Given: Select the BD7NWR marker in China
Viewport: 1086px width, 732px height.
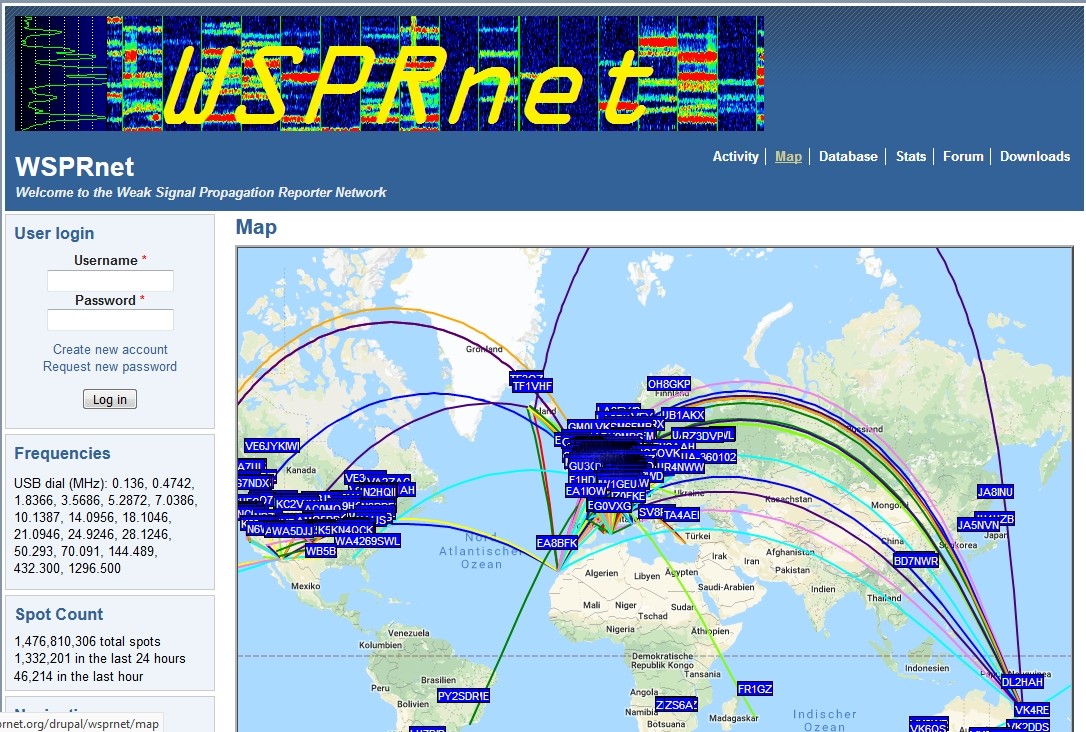Looking at the screenshot, I should (914, 561).
